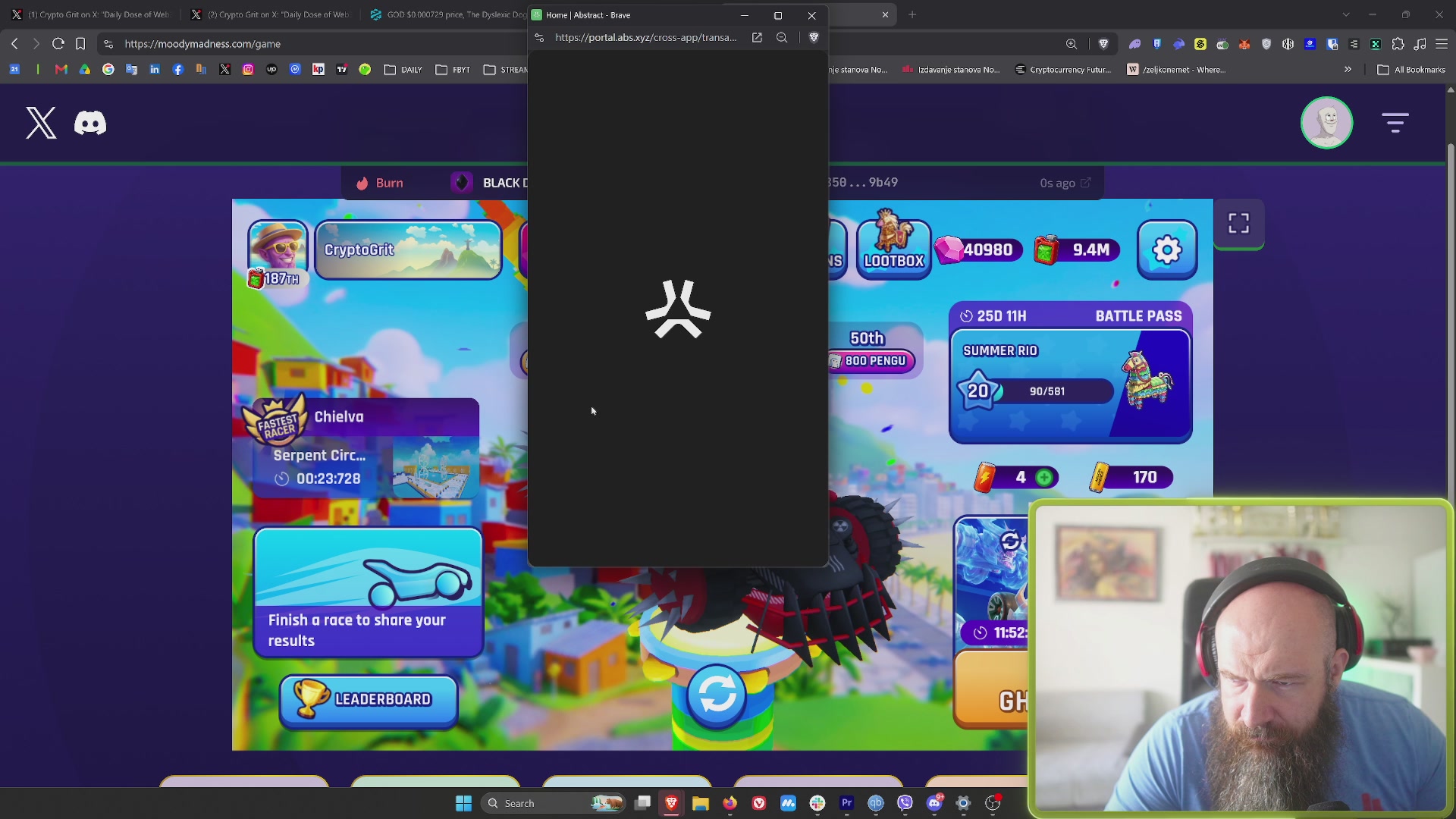Open popup in tab icon
This screenshot has width=1456, height=819.
tap(757, 37)
